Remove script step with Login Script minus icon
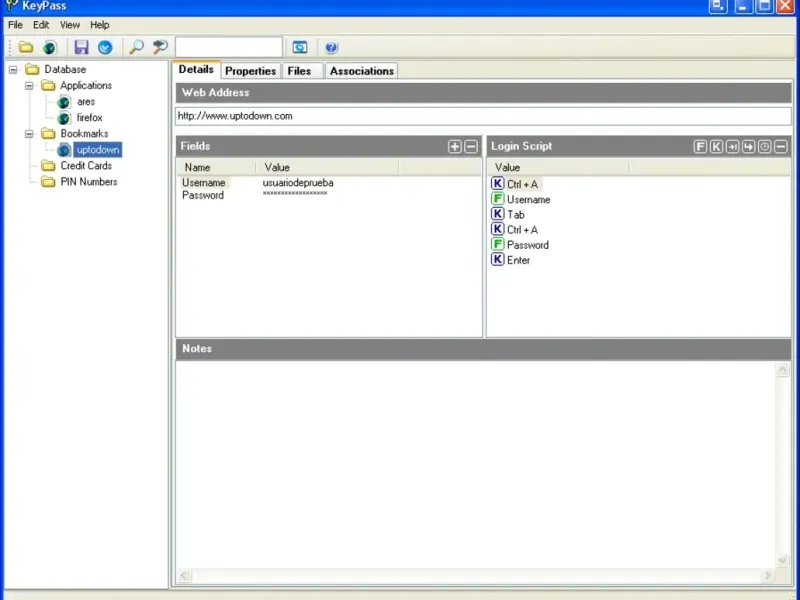The width and height of the screenshot is (800, 600). (781, 147)
